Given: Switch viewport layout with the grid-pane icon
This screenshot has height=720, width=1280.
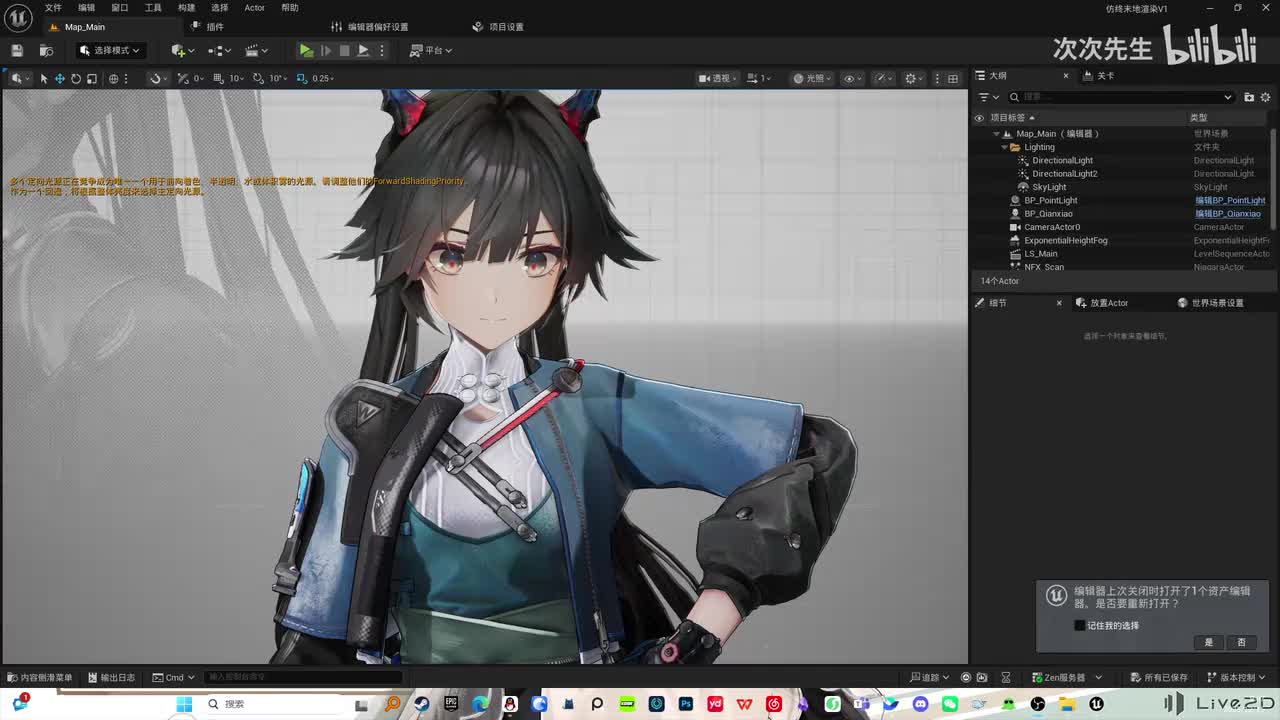Looking at the screenshot, I should pos(953,78).
